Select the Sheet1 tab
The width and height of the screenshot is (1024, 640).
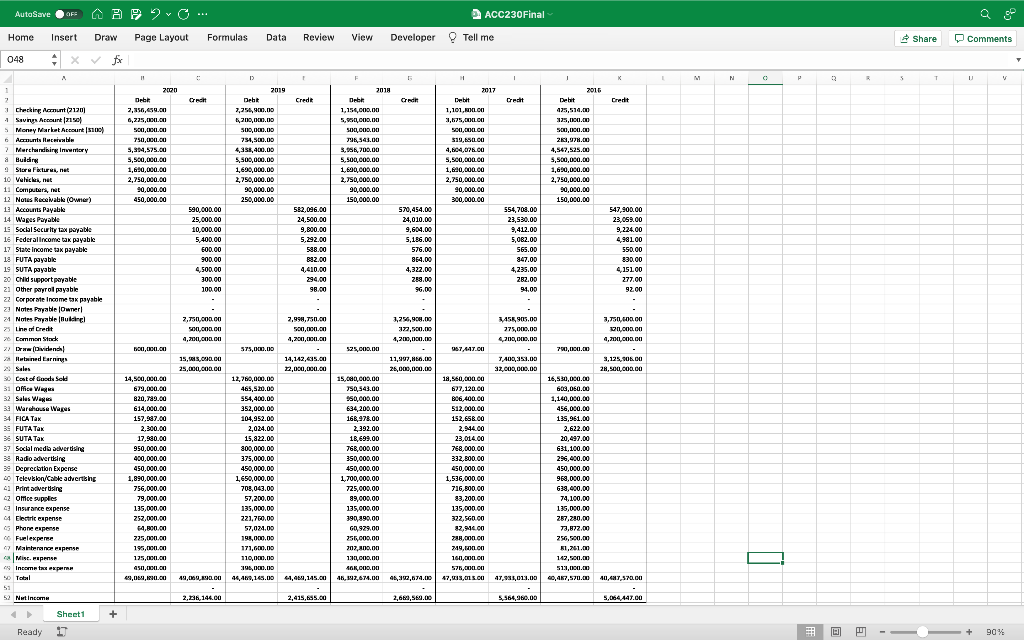(70, 613)
